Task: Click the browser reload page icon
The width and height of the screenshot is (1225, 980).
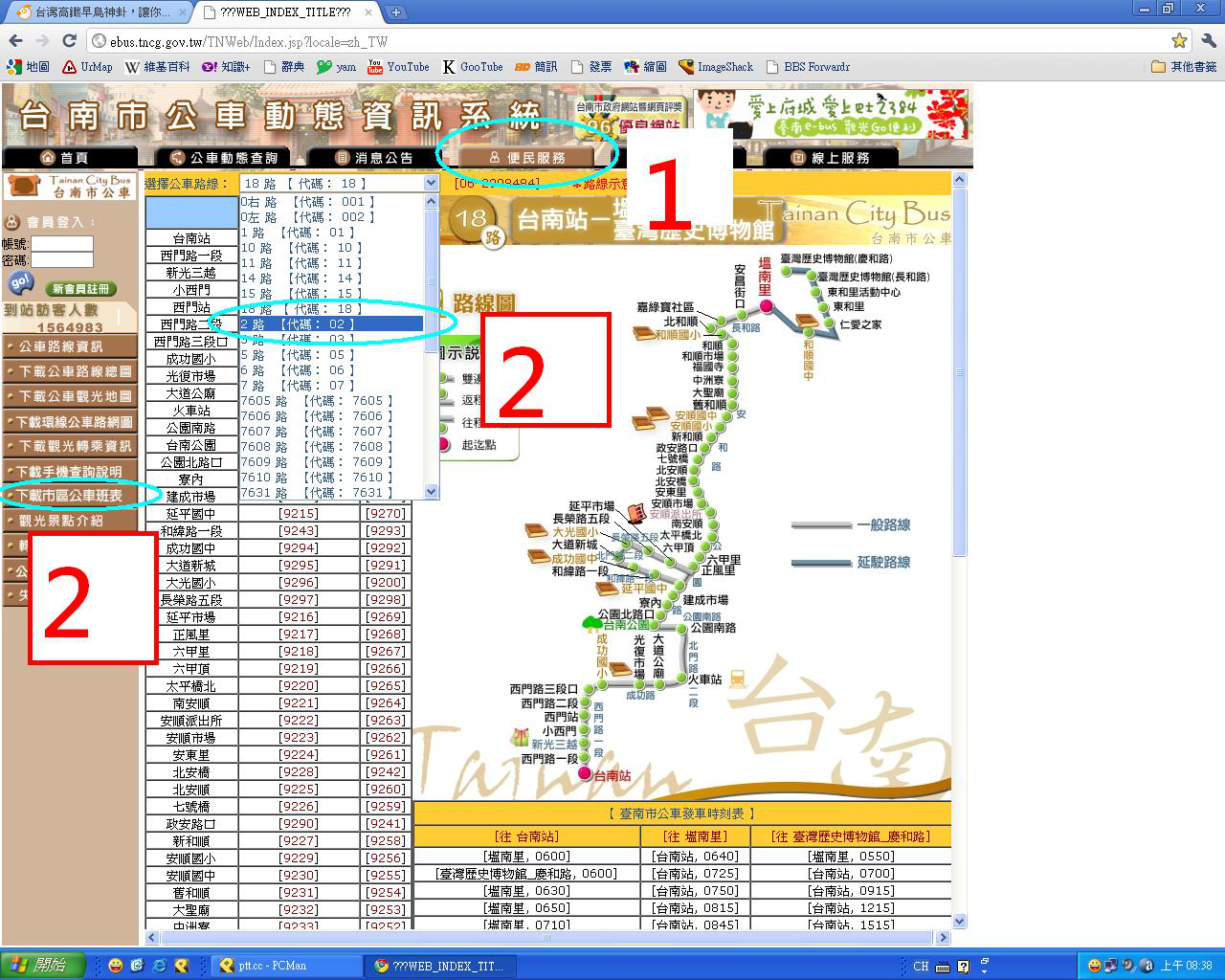Action: pos(69,41)
